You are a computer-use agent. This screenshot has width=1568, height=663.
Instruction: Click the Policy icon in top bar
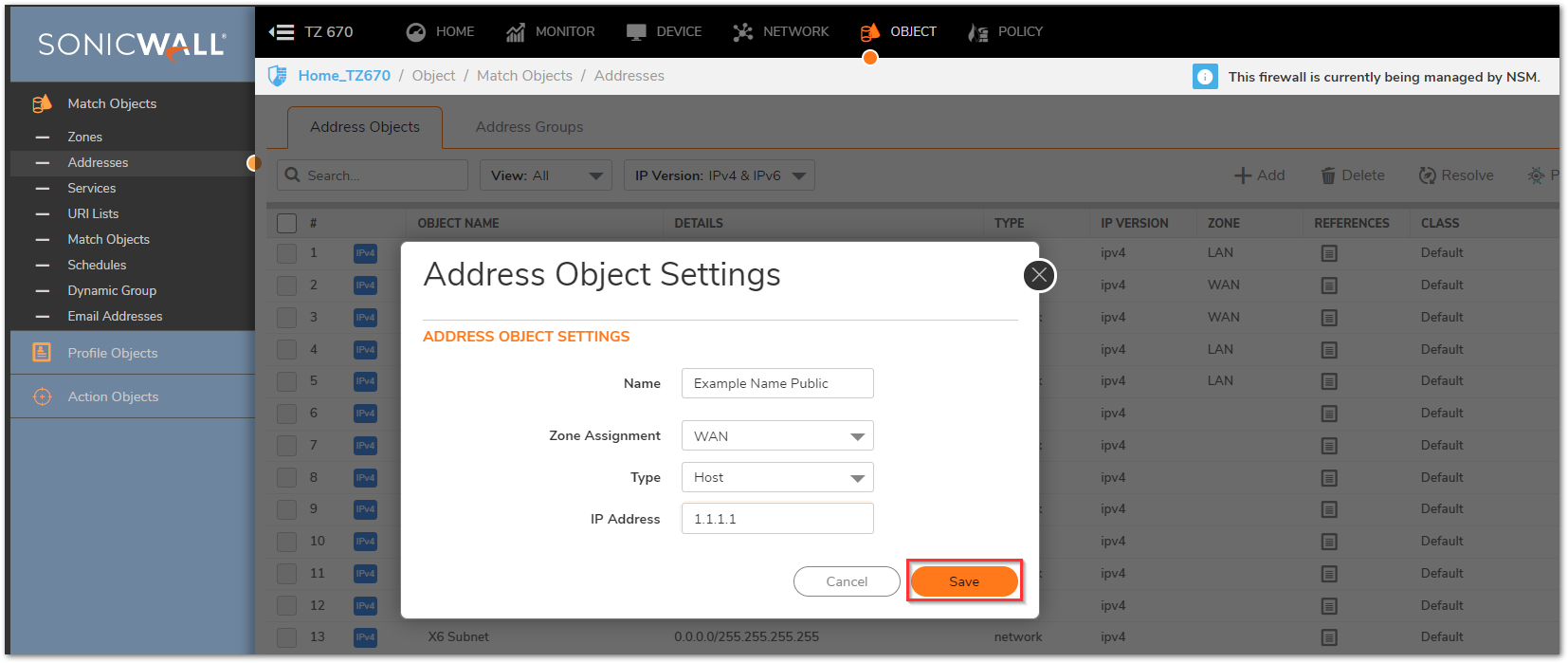(x=978, y=32)
